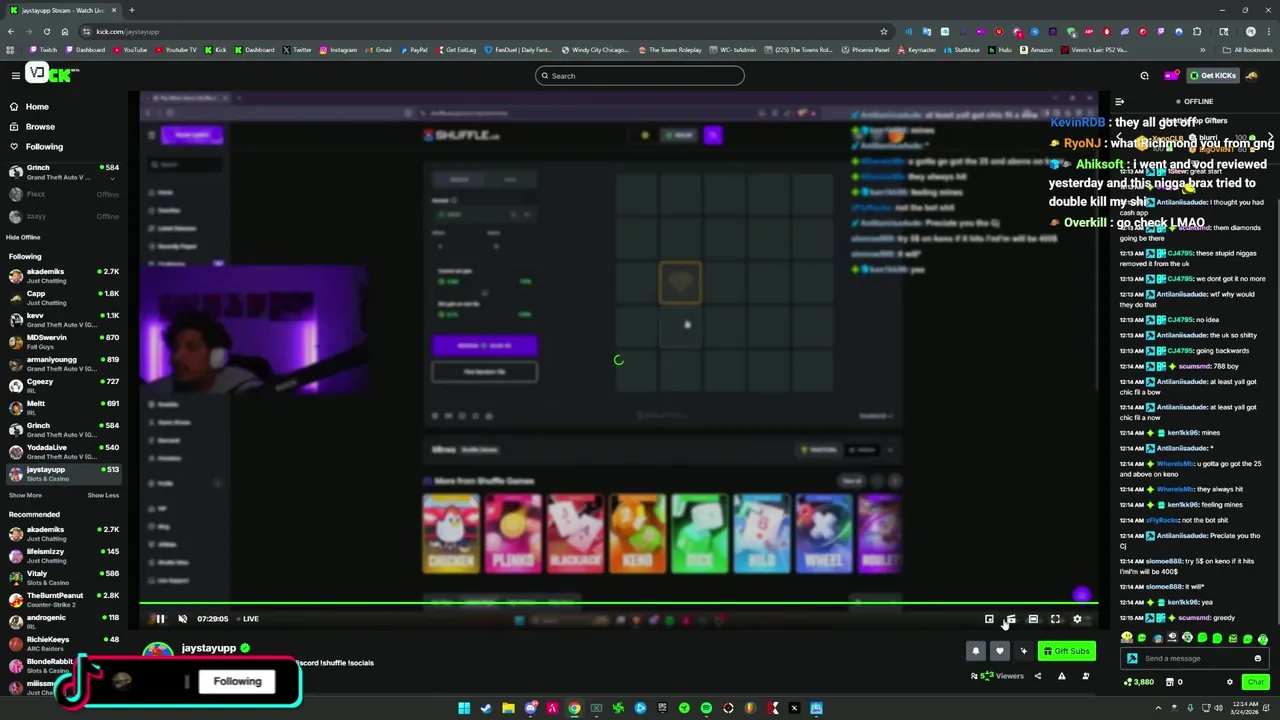Toggle channel notifications with the bell

pos(976,652)
